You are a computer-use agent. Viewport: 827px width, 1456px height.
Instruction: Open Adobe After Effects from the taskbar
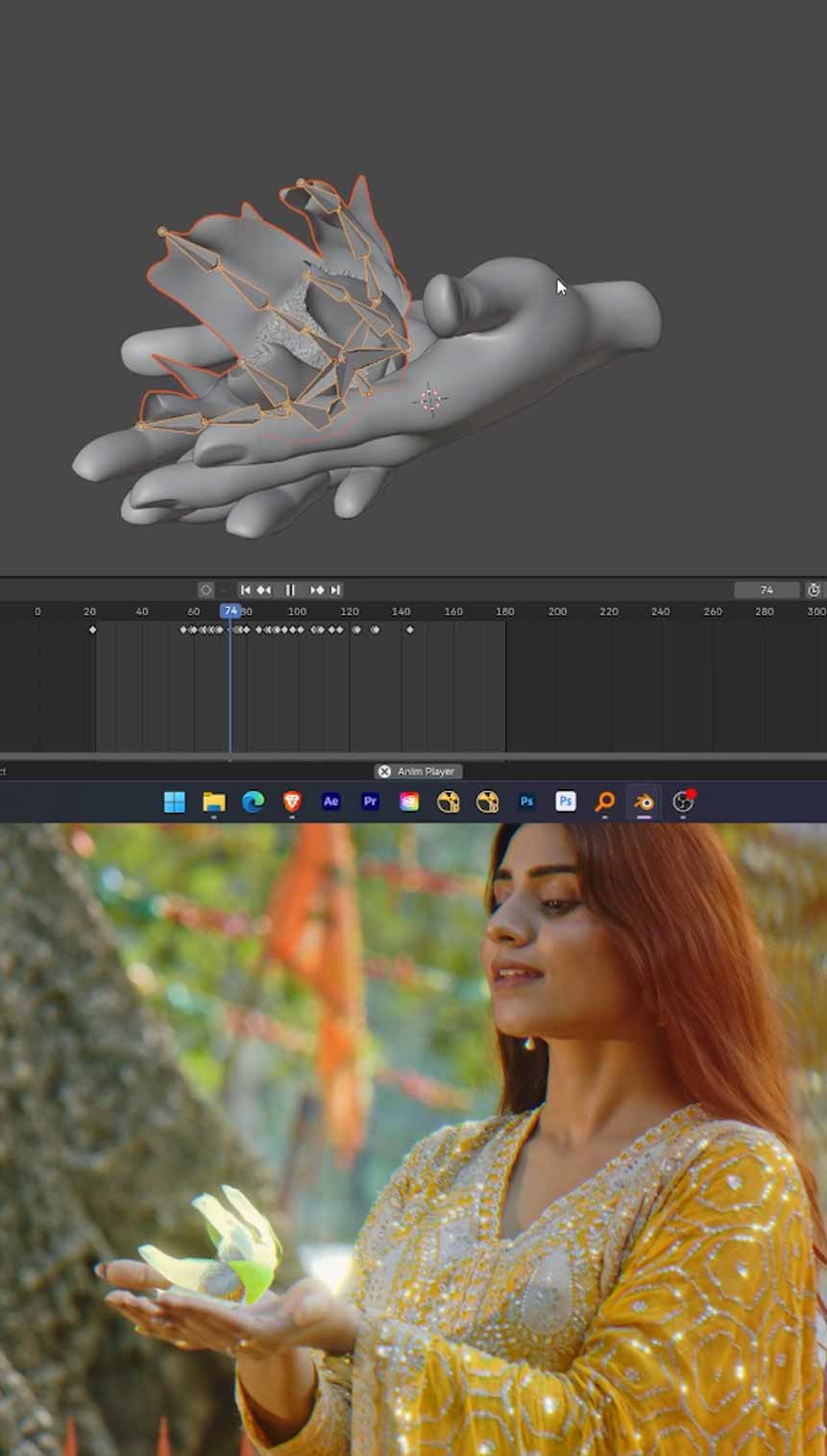point(330,802)
